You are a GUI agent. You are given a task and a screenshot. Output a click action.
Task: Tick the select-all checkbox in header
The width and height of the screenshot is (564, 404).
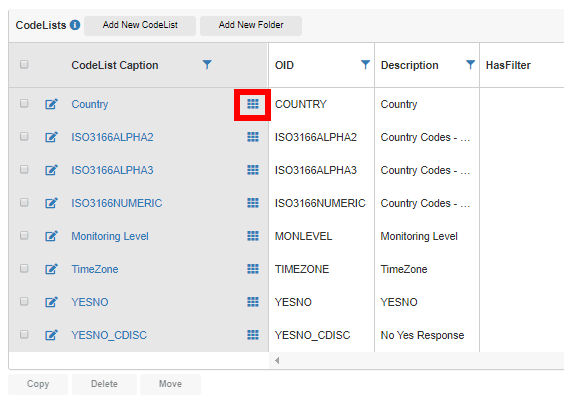click(24, 64)
